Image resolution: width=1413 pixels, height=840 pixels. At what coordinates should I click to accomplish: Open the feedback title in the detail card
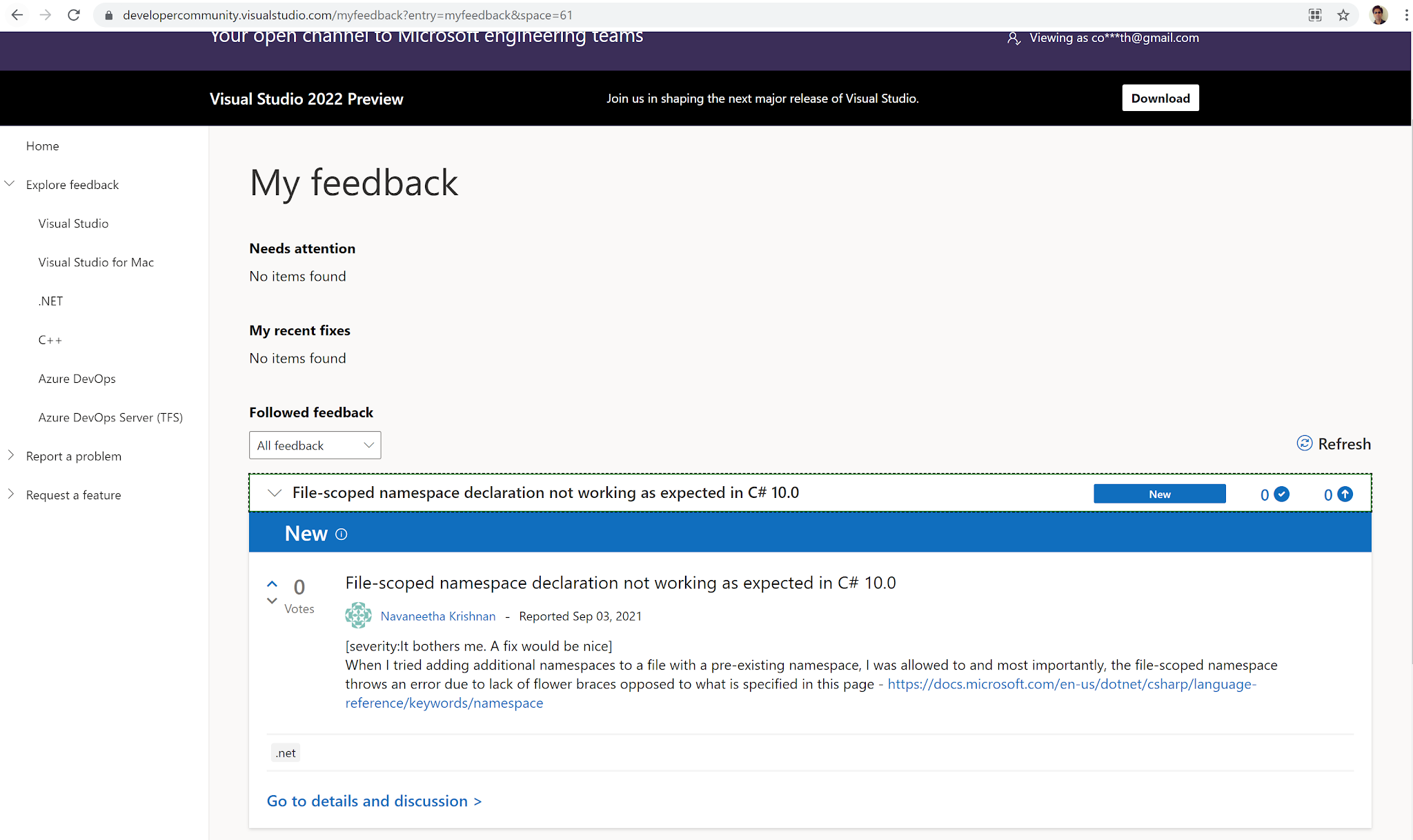click(620, 583)
